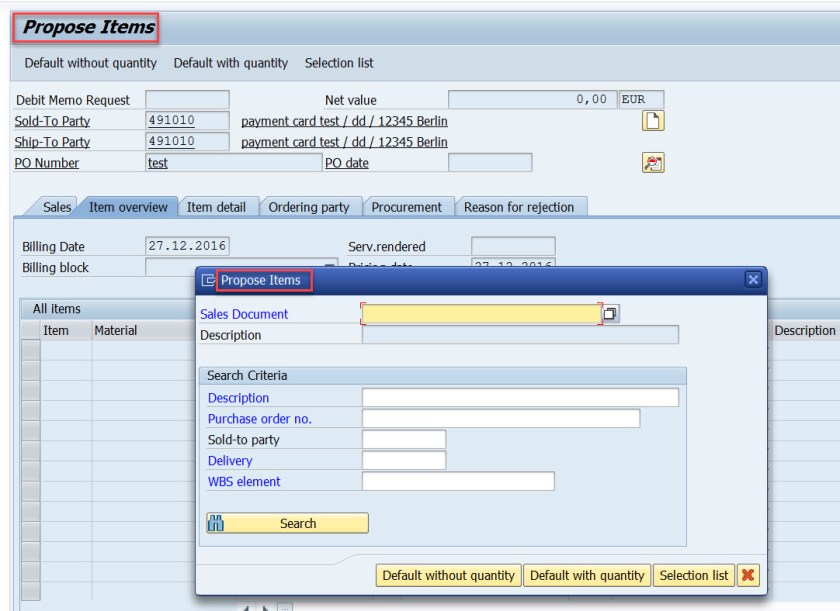Close the Propose Items dialog window

[x=753, y=280]
